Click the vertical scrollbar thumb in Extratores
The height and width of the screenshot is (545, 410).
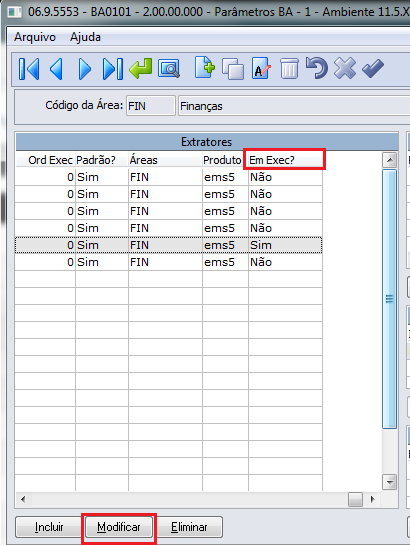tap(390, 299)
